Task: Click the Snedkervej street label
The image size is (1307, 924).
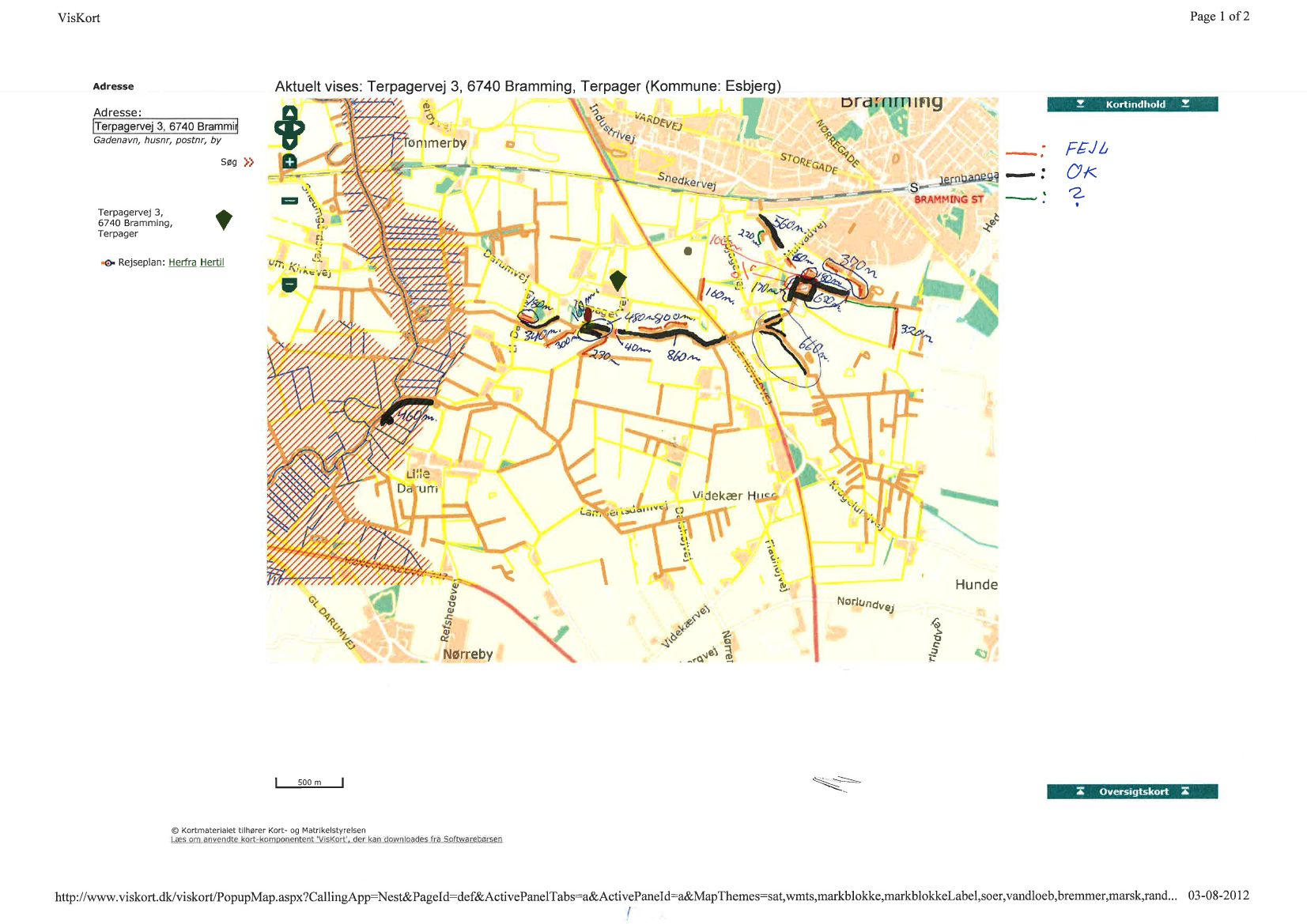Action: [x=686, y=181]
